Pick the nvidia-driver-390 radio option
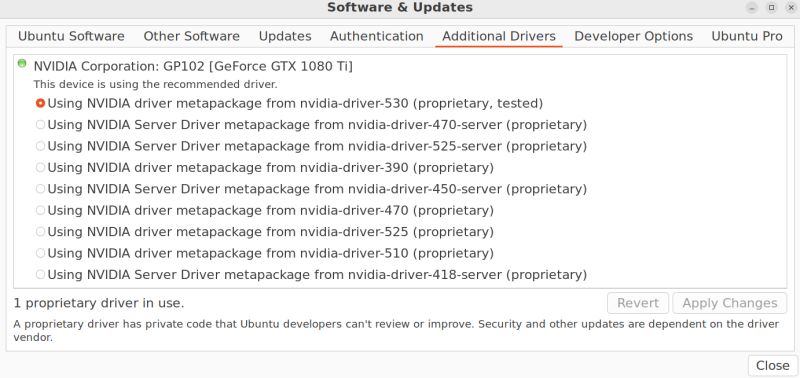The image size is (800, 378). [x=40, y=168]
